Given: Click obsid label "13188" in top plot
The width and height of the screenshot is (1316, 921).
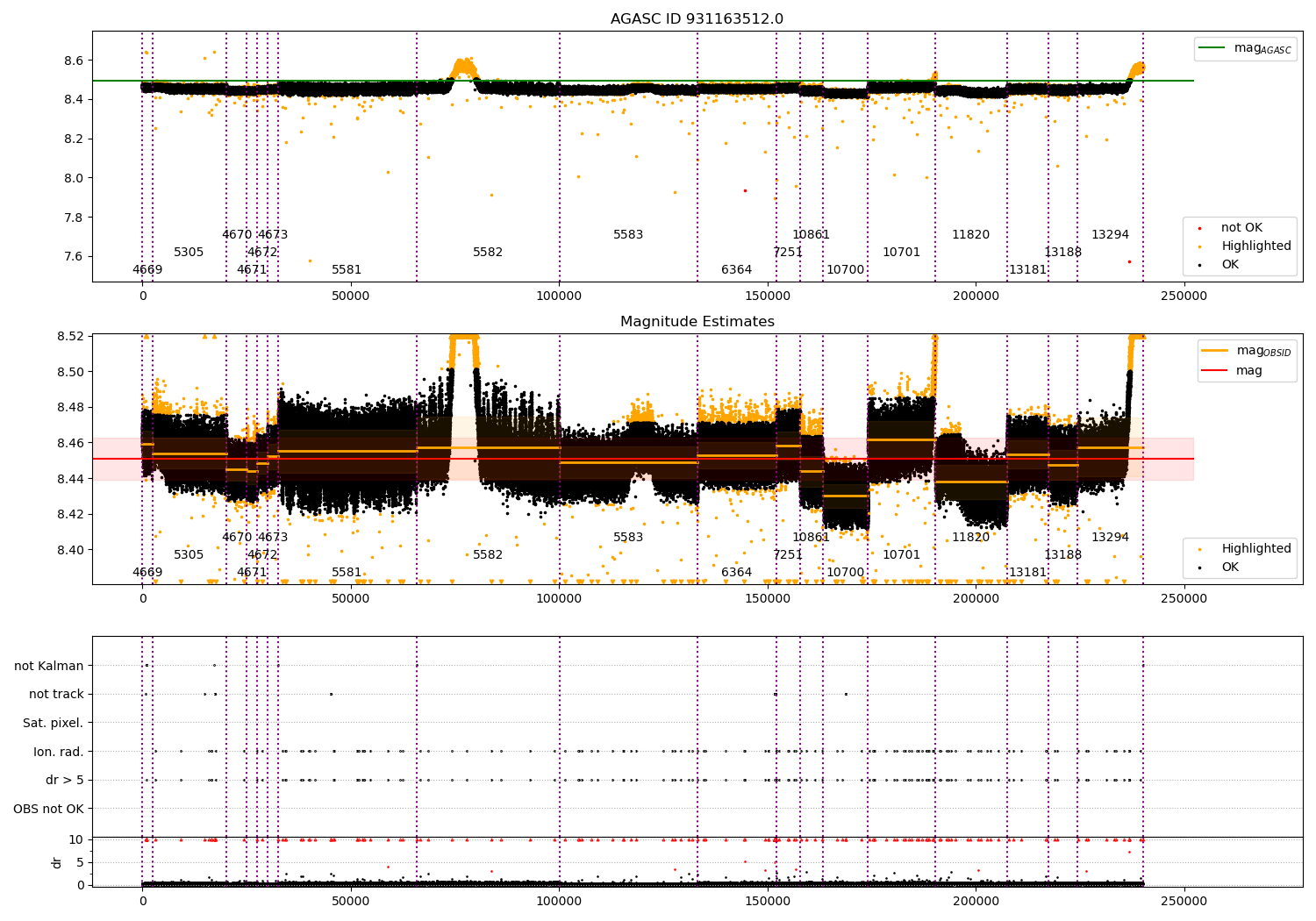Looking at the screenshot, I should click(1063, 253).
